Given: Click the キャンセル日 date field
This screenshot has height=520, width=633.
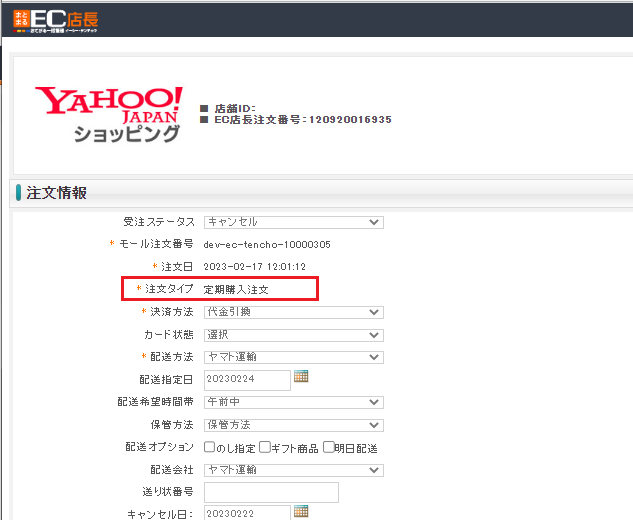Looking at the screenshot, I should point(246,513).
